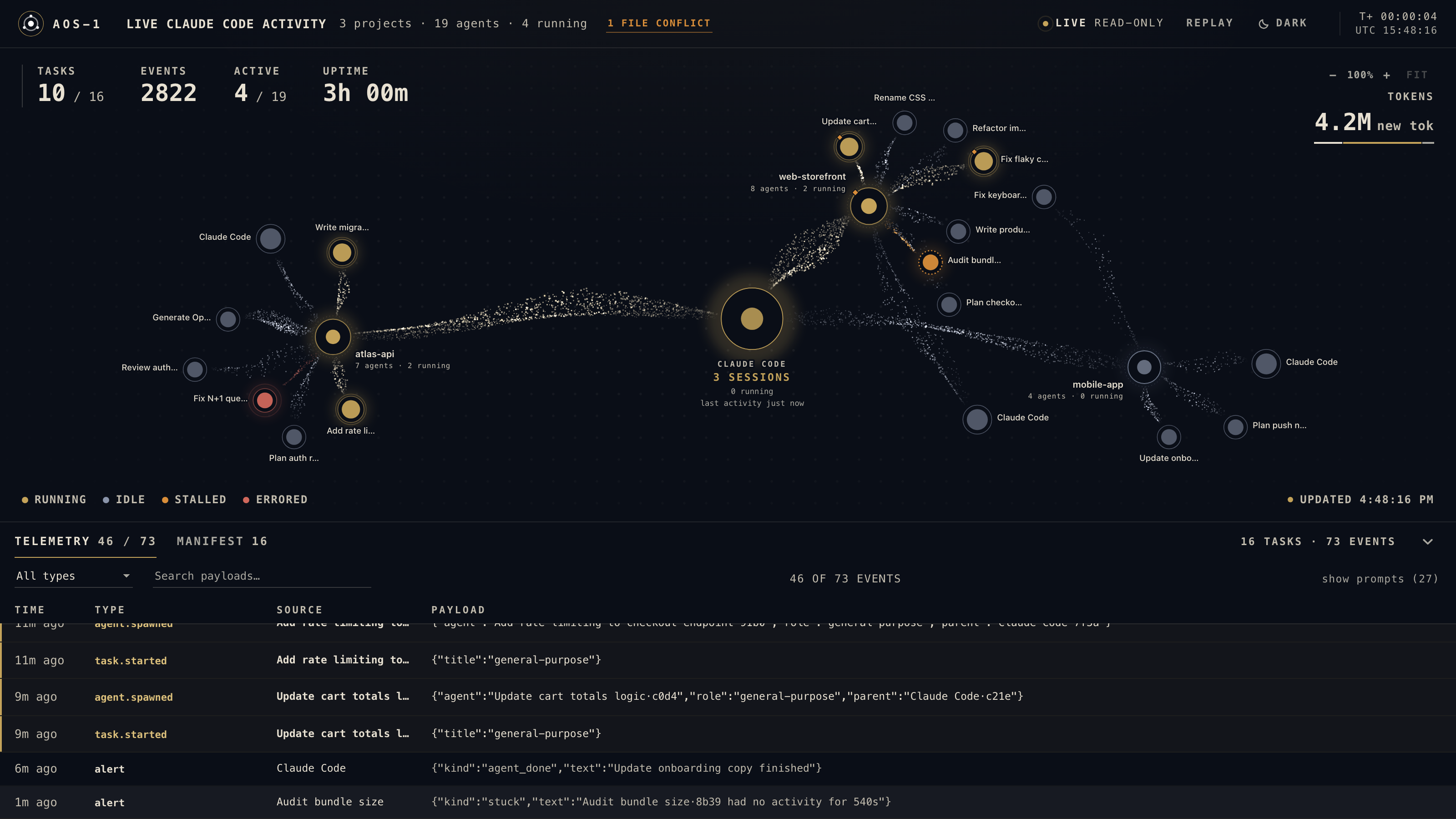The width and height of the screenshot is (1456, 819).
Task: Select Claude Code node near atlas-api
Action: 270,239
